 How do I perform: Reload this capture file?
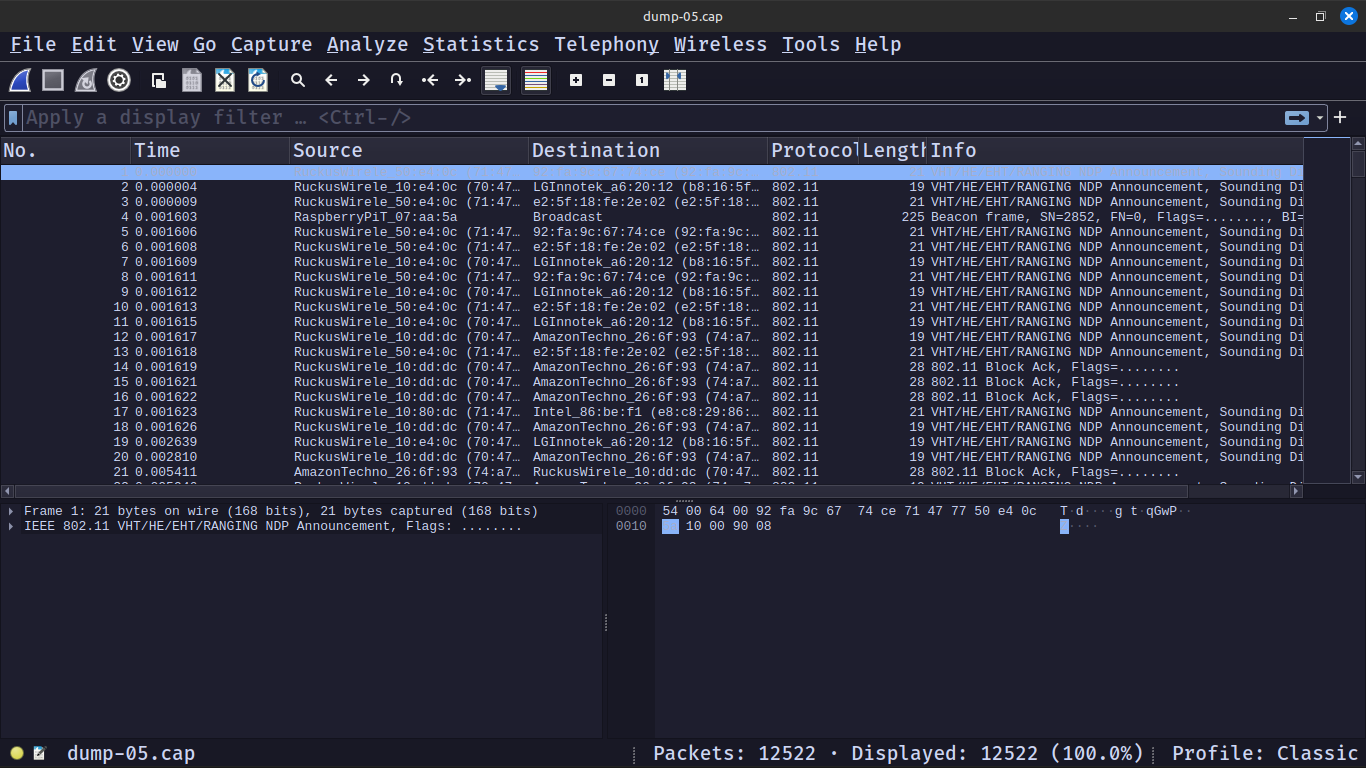(258, 80)
